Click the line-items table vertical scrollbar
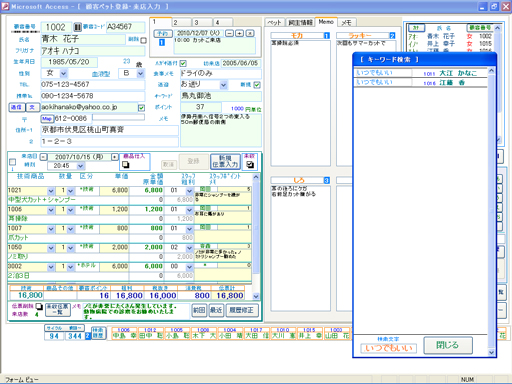 click(256, 235)
